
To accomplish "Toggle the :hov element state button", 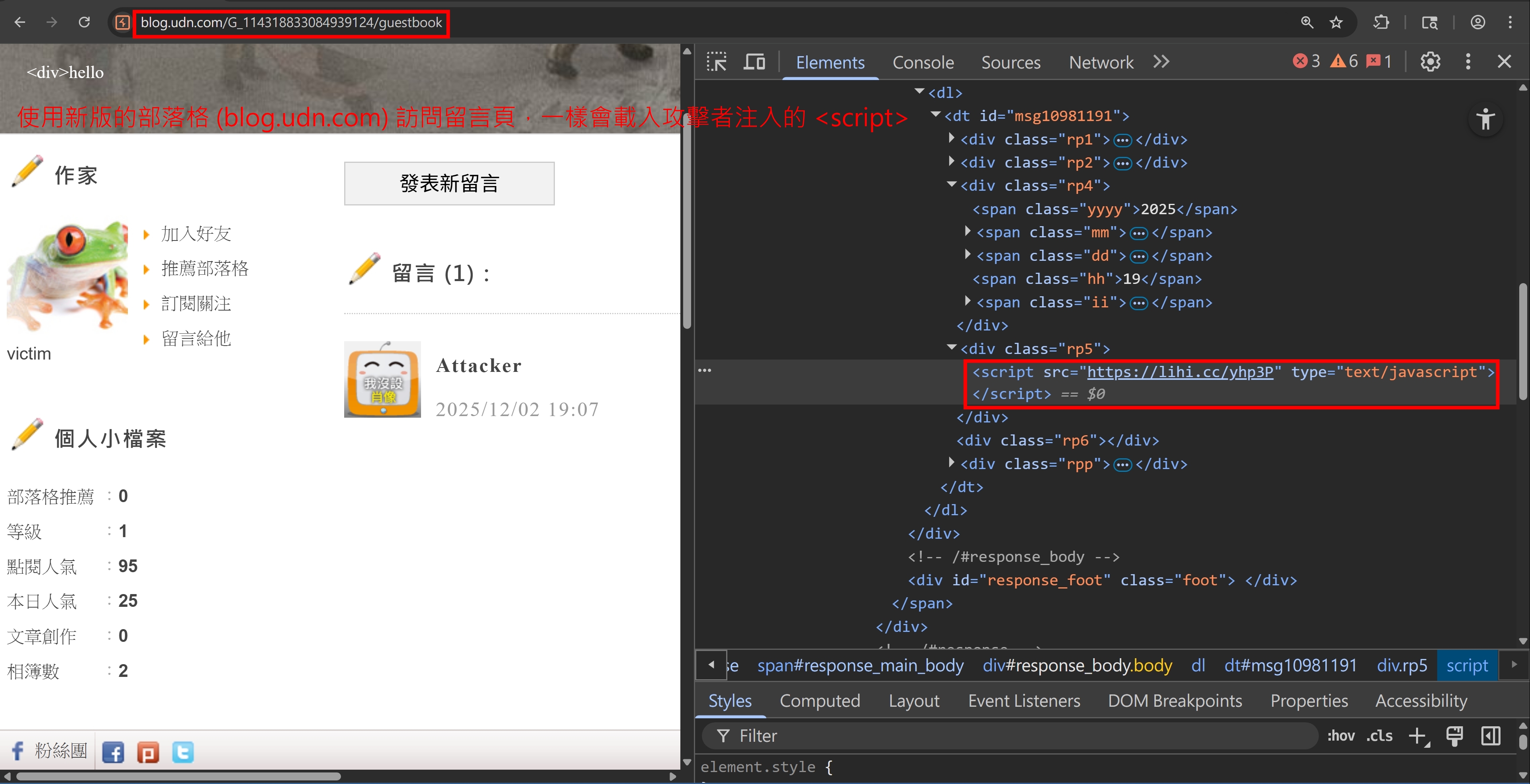I will (x=1341, y=736).
